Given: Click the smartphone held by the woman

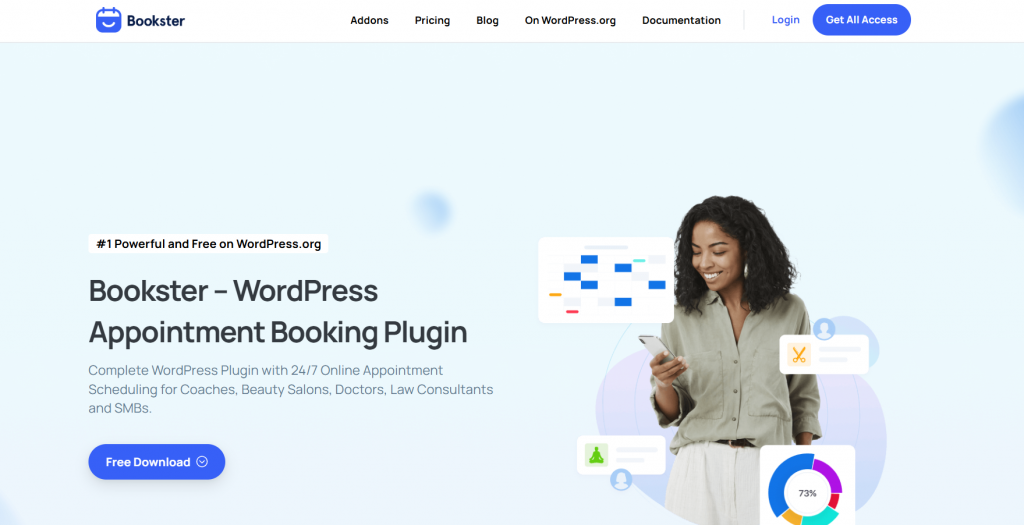Looking at the screenshot, I should (655, 349).
